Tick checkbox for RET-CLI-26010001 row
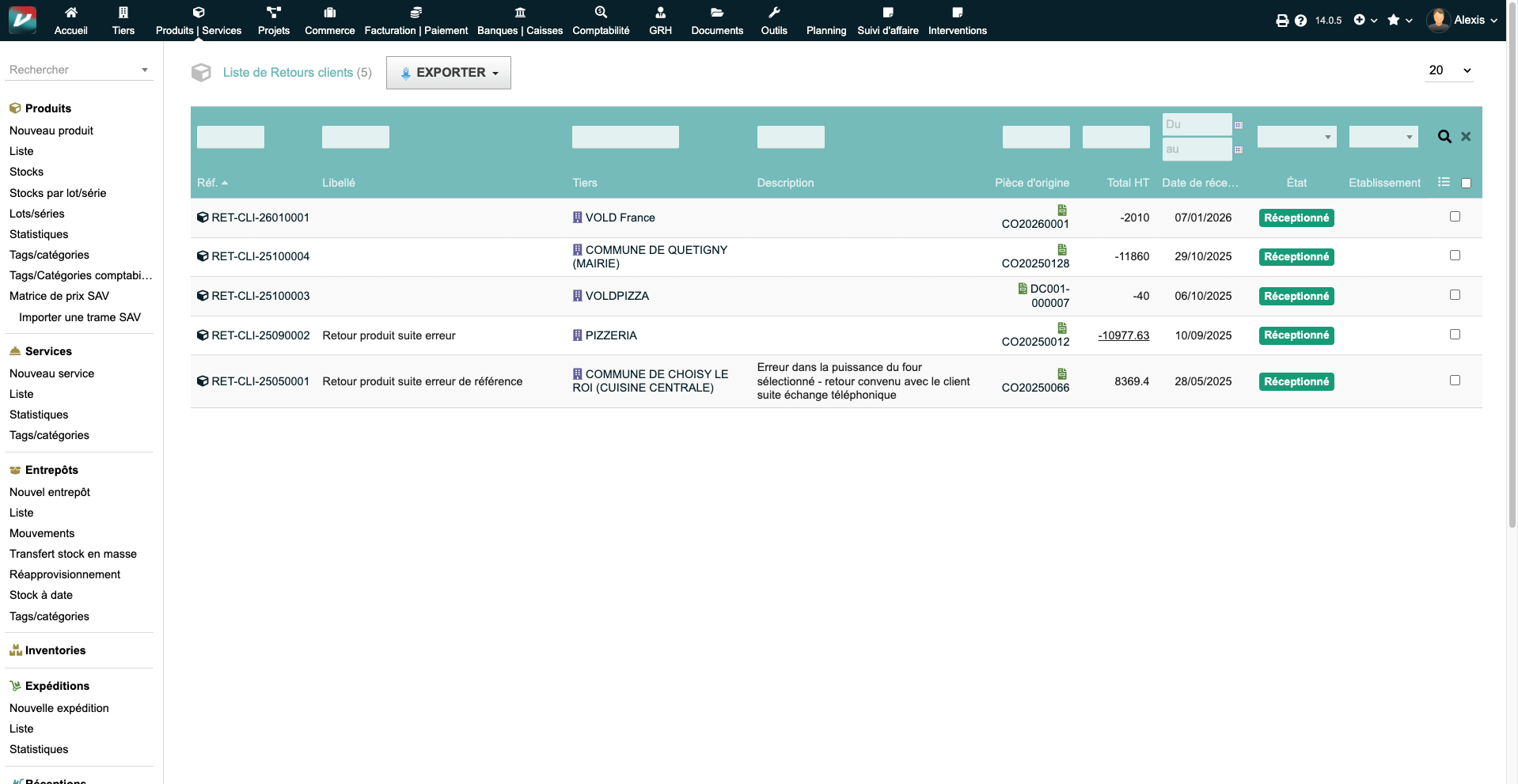 1455,217
